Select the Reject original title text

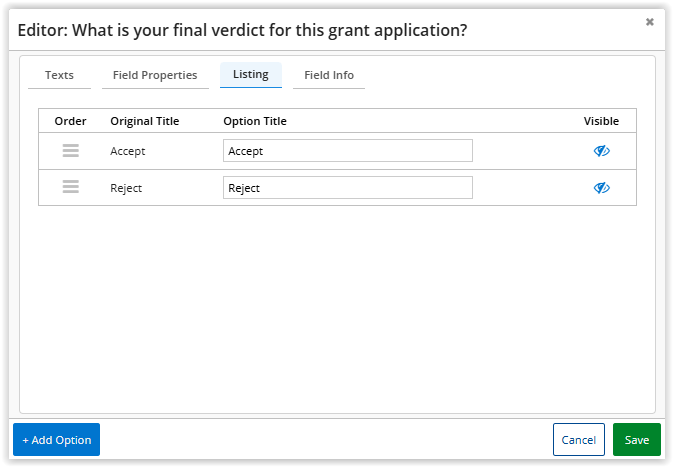pos(126,188)
